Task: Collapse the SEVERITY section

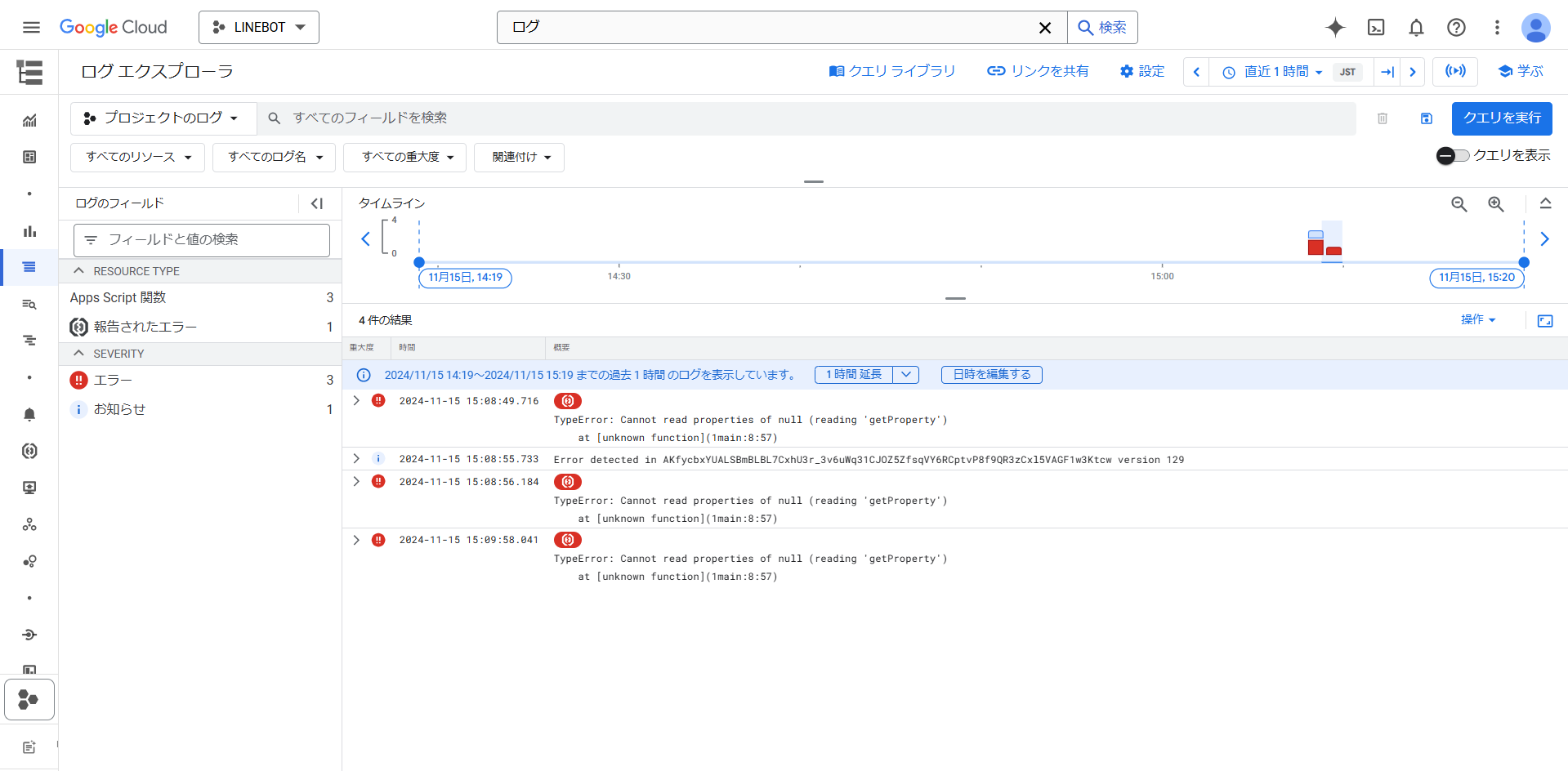Action: (79, 353)
